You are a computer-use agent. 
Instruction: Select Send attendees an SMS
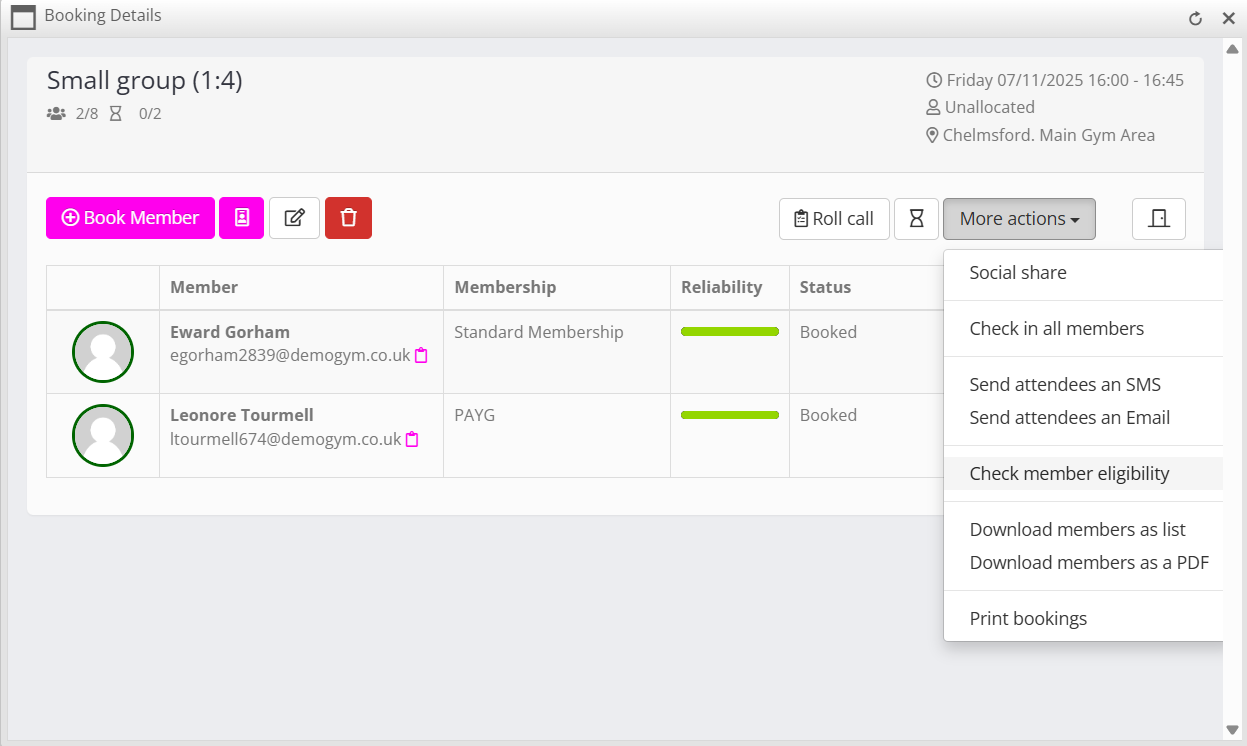[1065, 385]
